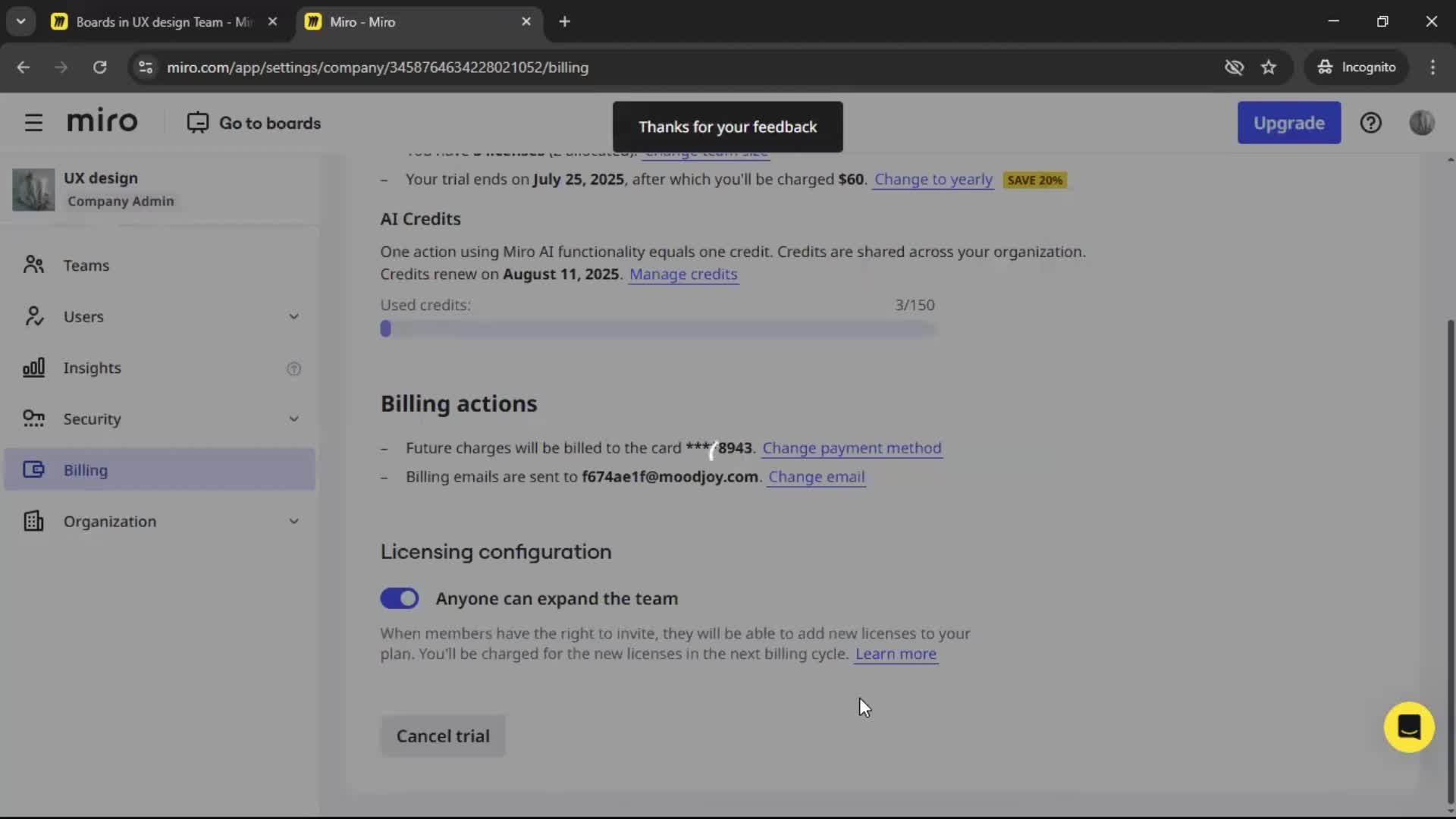Switch to Boards in UX design Team tab
This screenshot has height=819, width=1456.
pos(165,22)
